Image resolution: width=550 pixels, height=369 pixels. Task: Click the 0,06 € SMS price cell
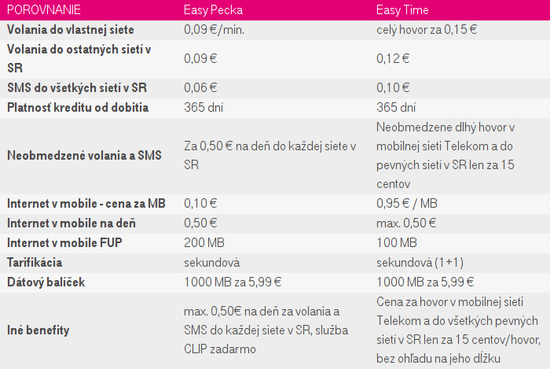(x=200, y=88)
